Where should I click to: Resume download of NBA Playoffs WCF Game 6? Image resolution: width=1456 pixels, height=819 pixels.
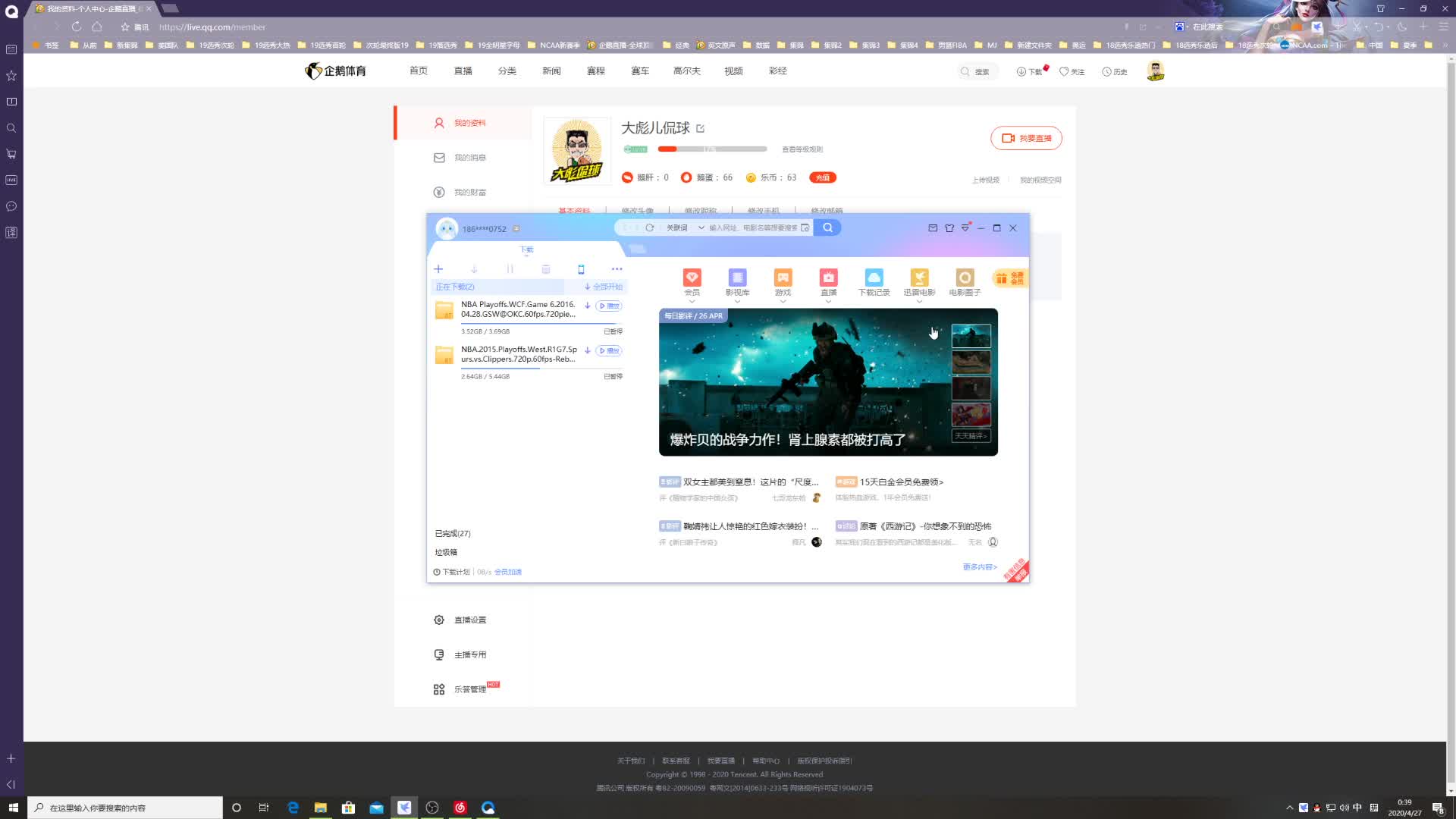587,306
